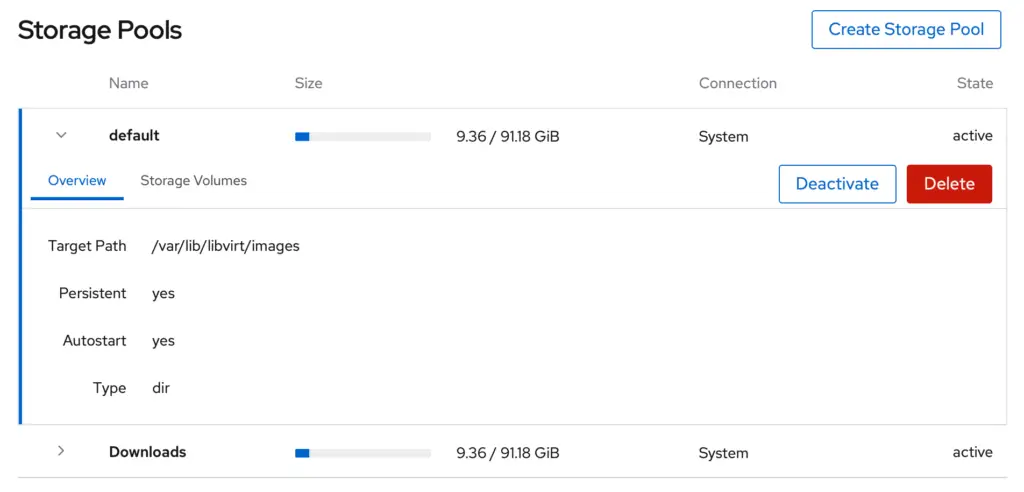Screen dimensions: 1024x492
Task: Select the Overview tab
Action: pos(77,180)
